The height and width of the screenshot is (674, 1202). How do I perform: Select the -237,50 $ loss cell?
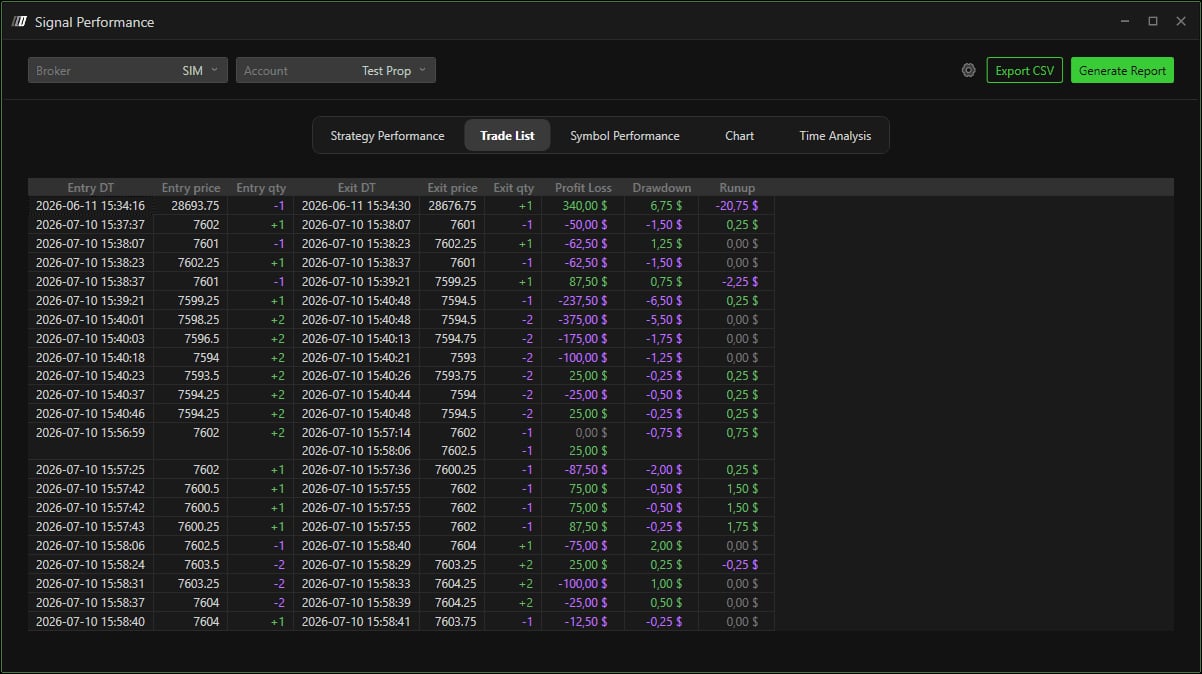[x=583, y=300]
